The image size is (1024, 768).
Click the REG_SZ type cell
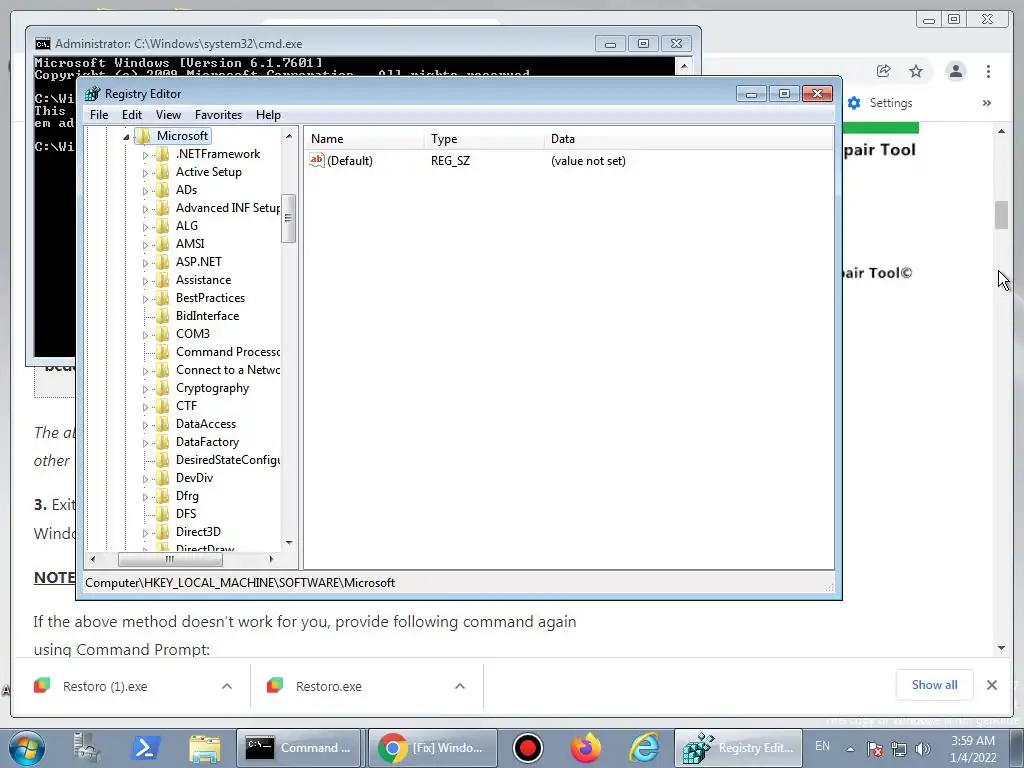[x=450, y=161]
